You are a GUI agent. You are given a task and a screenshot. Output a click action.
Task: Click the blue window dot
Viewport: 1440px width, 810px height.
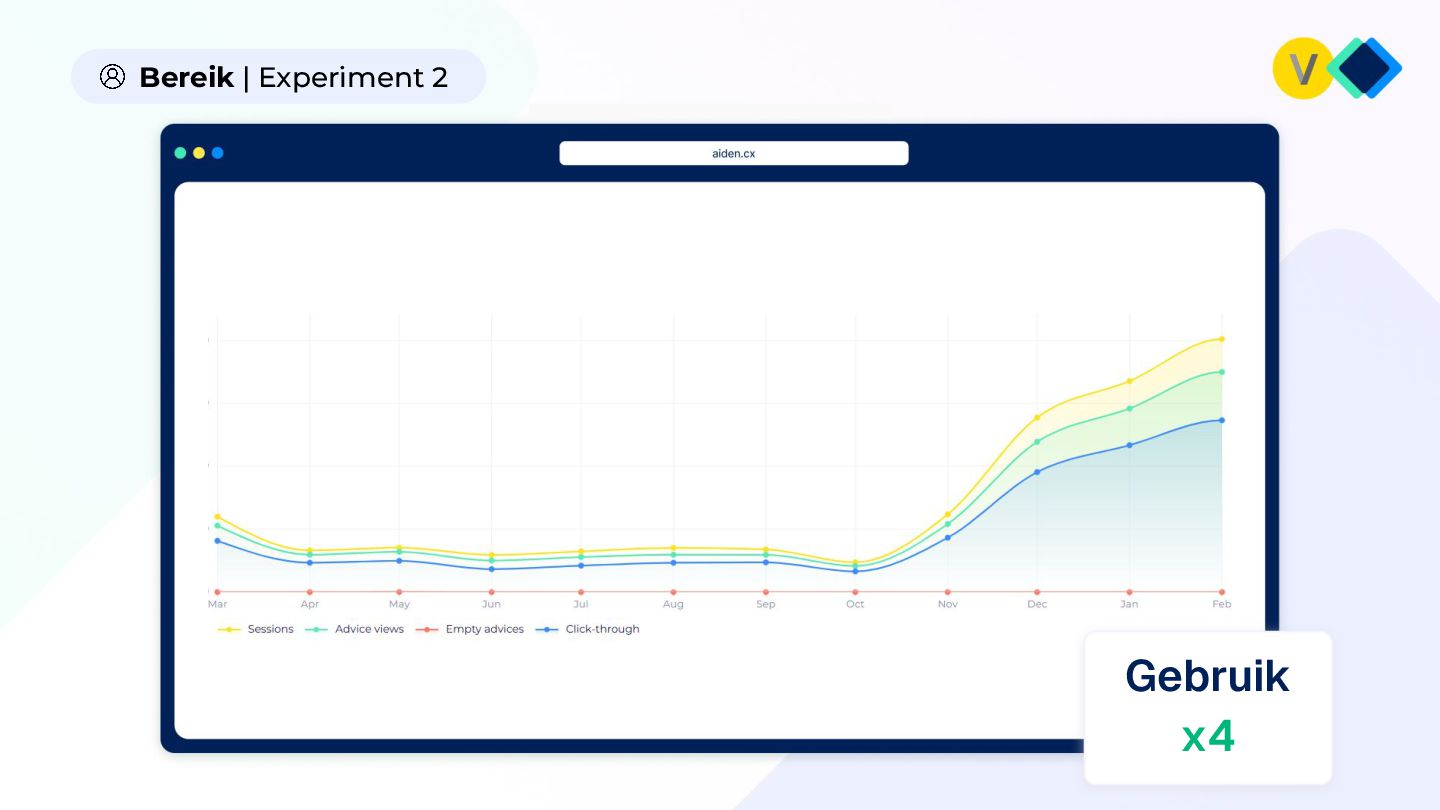click(218, 153)
